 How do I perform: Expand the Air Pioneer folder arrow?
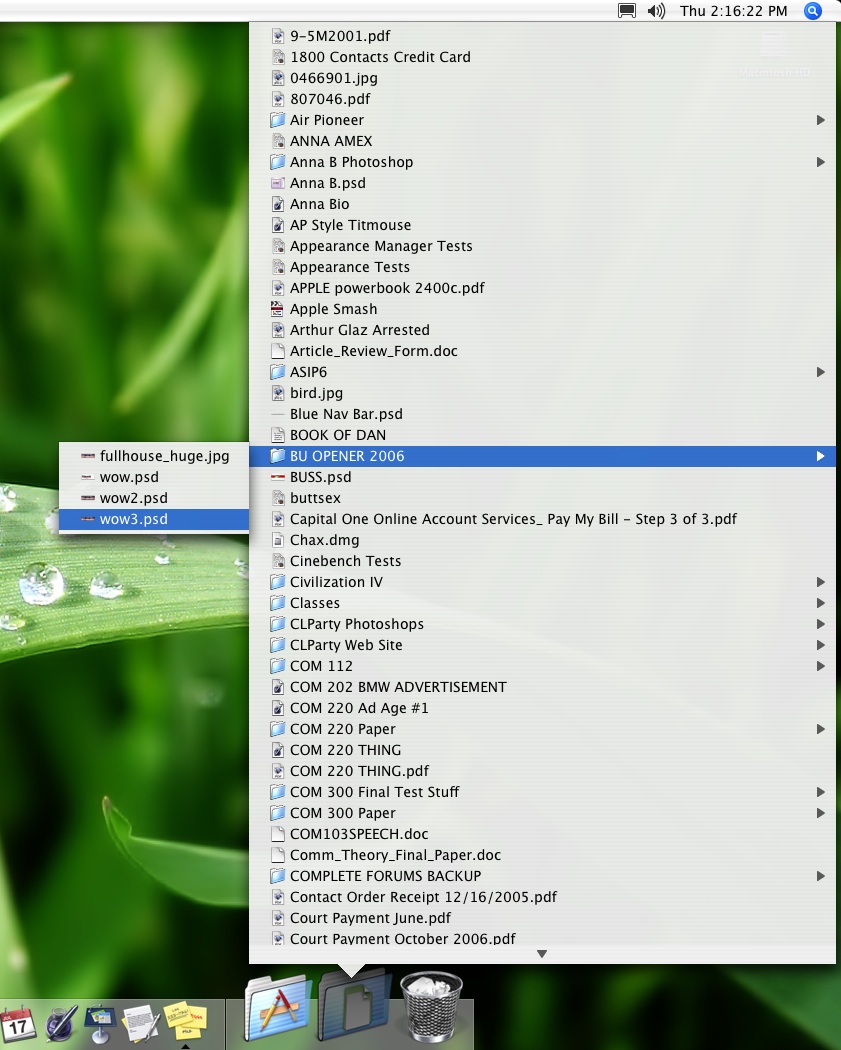tap(820, 121)
